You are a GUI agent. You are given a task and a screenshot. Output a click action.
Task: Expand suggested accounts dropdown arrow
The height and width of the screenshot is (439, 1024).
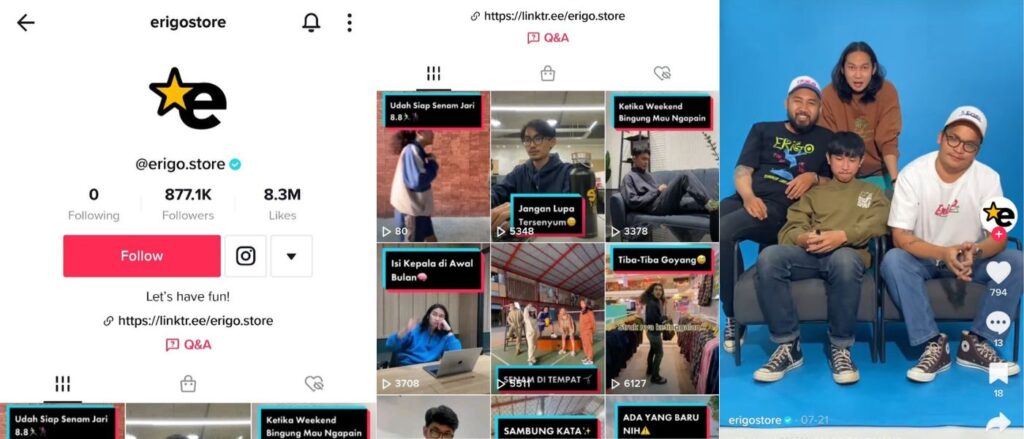click(291, 256)
